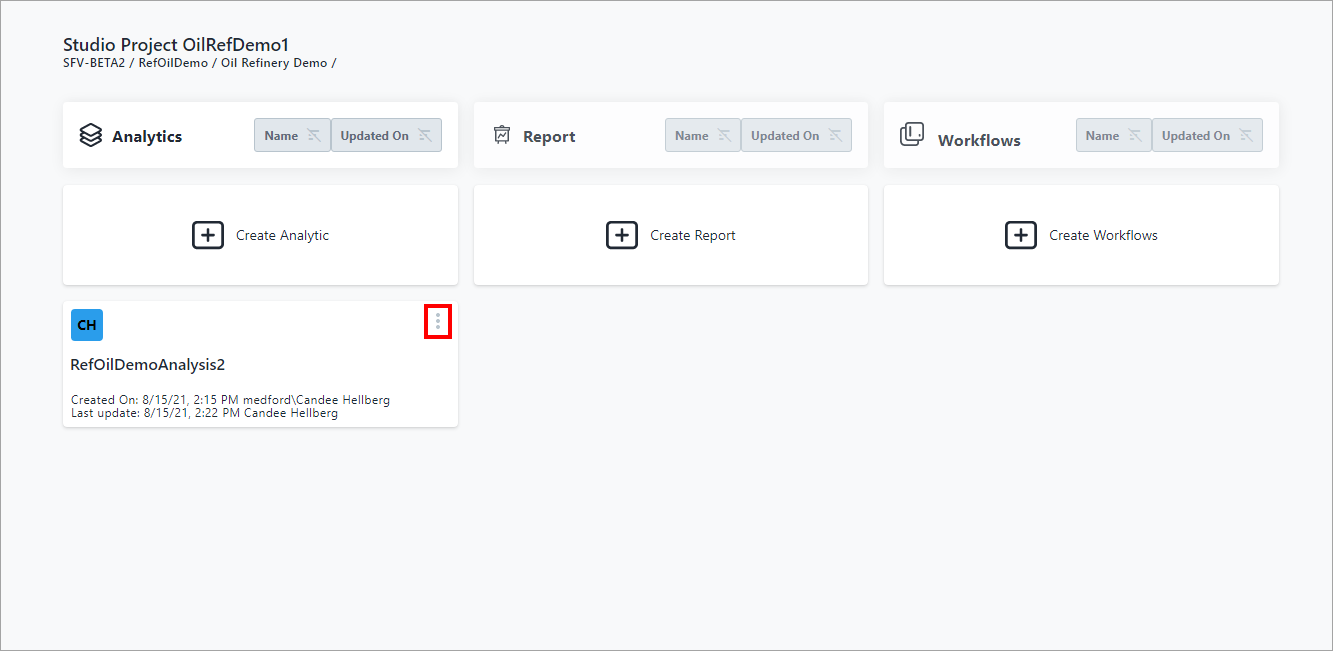Click the Analytics layers icon

(x=91, y=135)
